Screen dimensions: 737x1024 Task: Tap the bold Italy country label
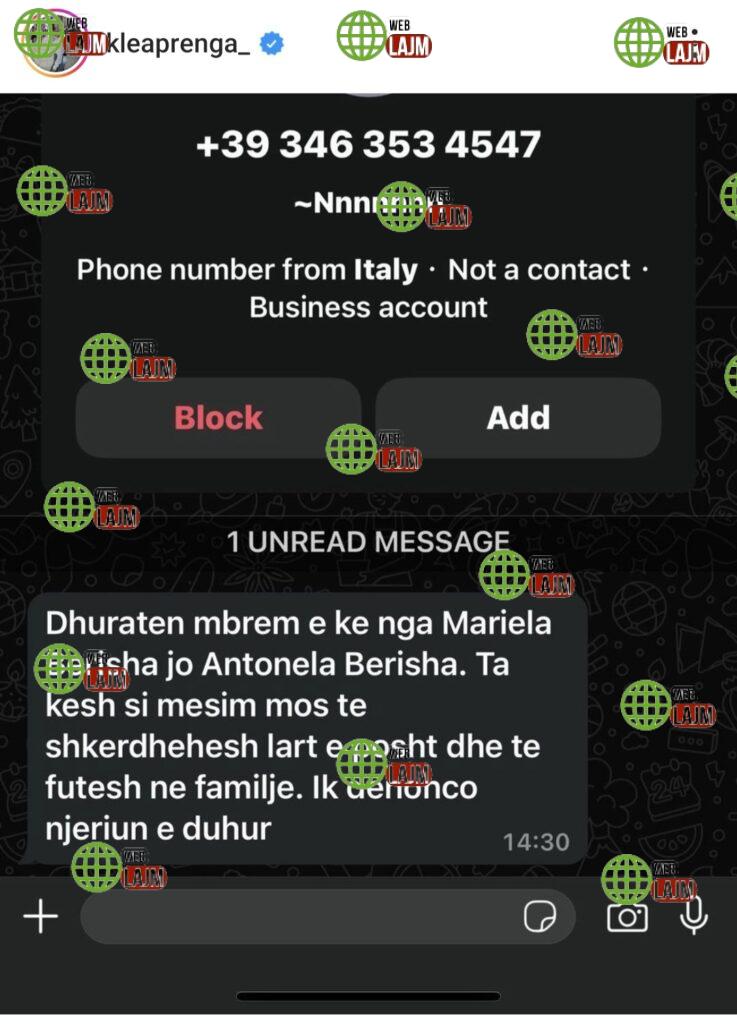[x=385, y=270]
